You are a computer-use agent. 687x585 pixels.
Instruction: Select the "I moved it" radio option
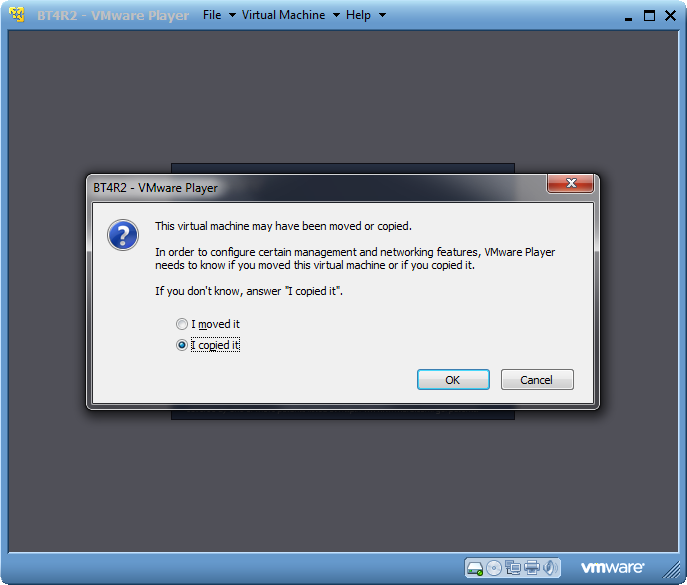pos(182,324)
